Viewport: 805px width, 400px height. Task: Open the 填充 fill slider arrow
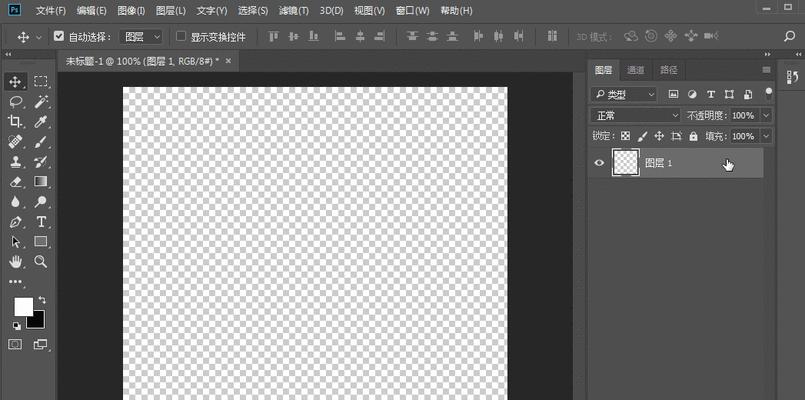766,137
